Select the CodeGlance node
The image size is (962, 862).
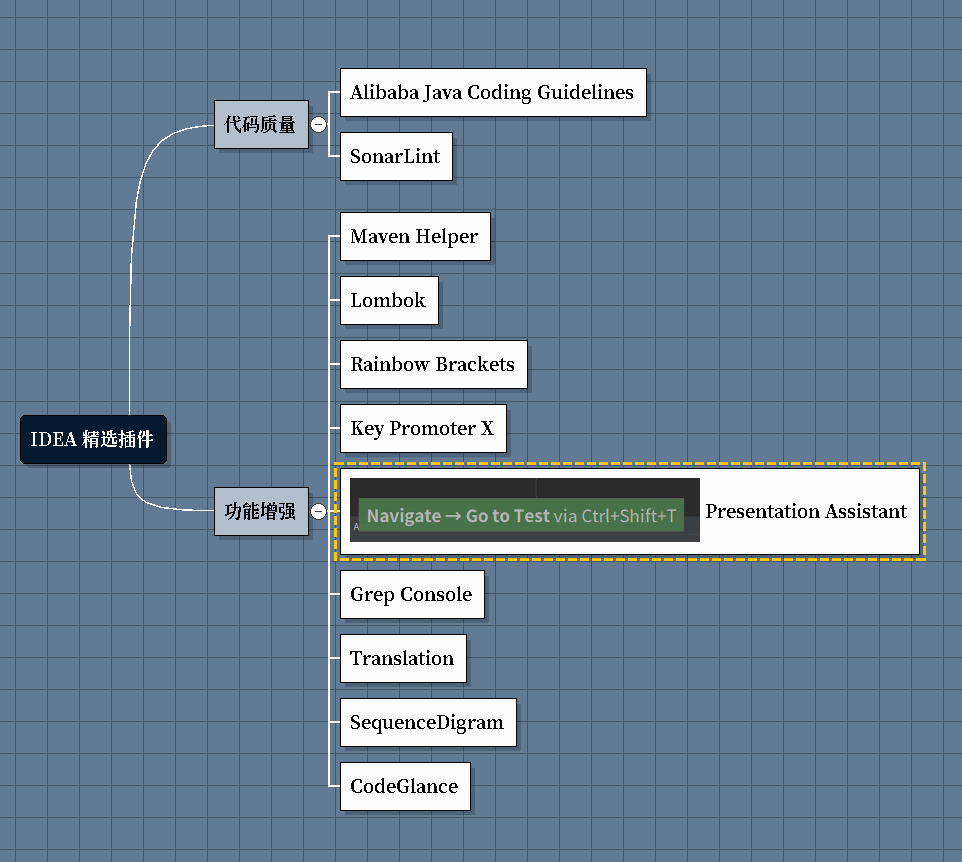(x=406, y=787)
